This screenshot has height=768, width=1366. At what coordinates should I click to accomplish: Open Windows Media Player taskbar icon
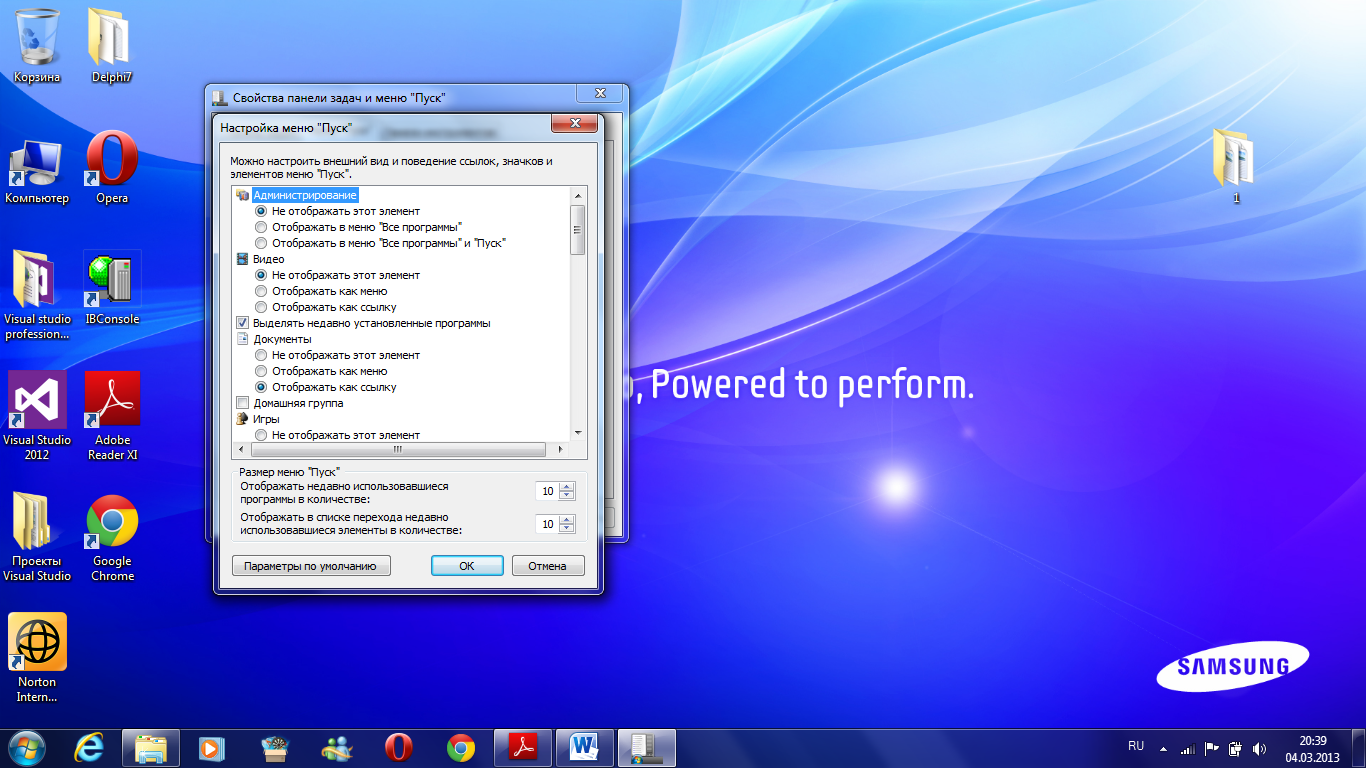coord(210,747)
